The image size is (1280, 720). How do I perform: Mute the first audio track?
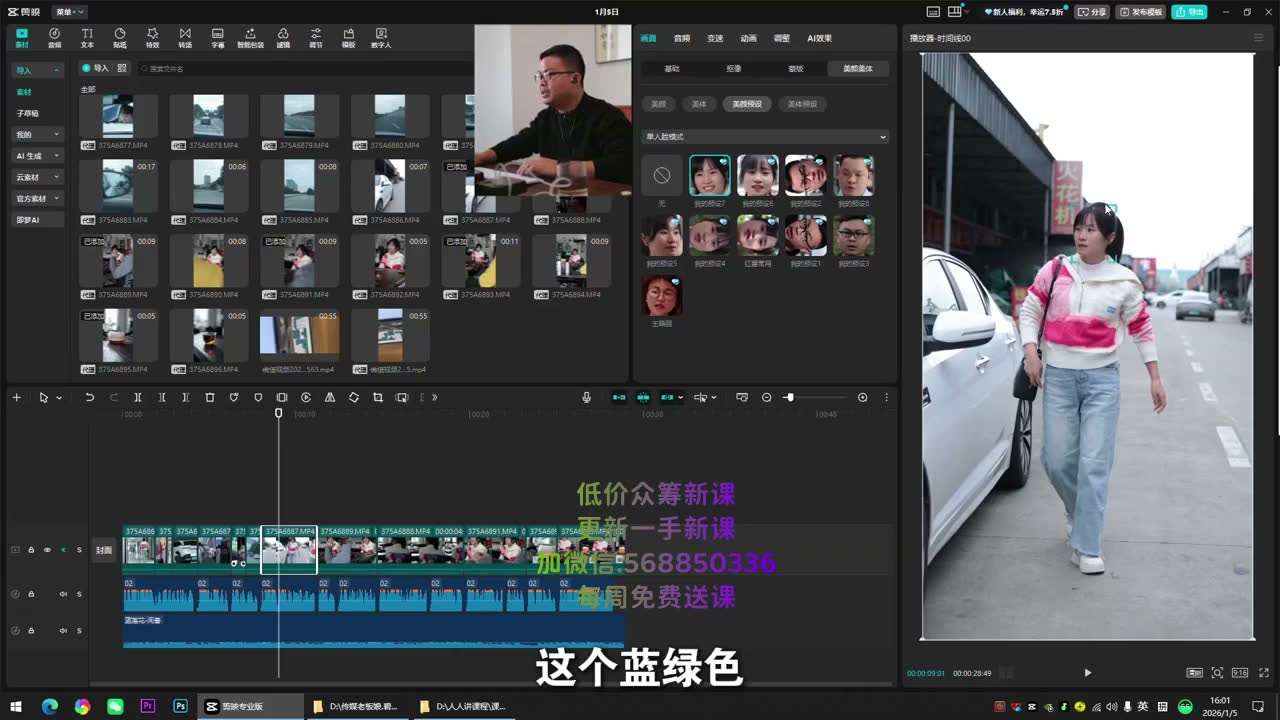click(x=63, y=594)
